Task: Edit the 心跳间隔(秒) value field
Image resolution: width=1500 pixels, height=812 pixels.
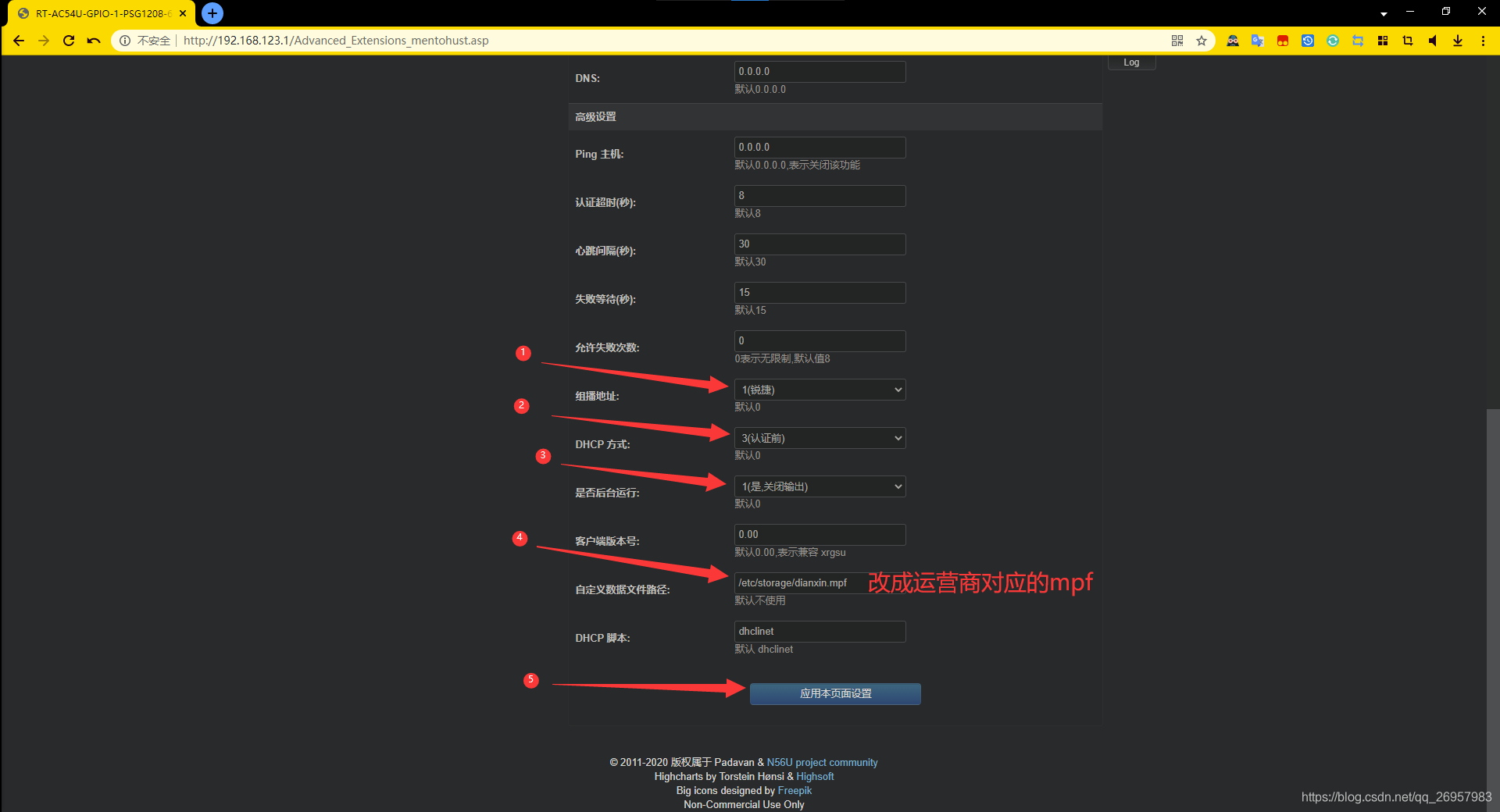Action: (820, 244)
